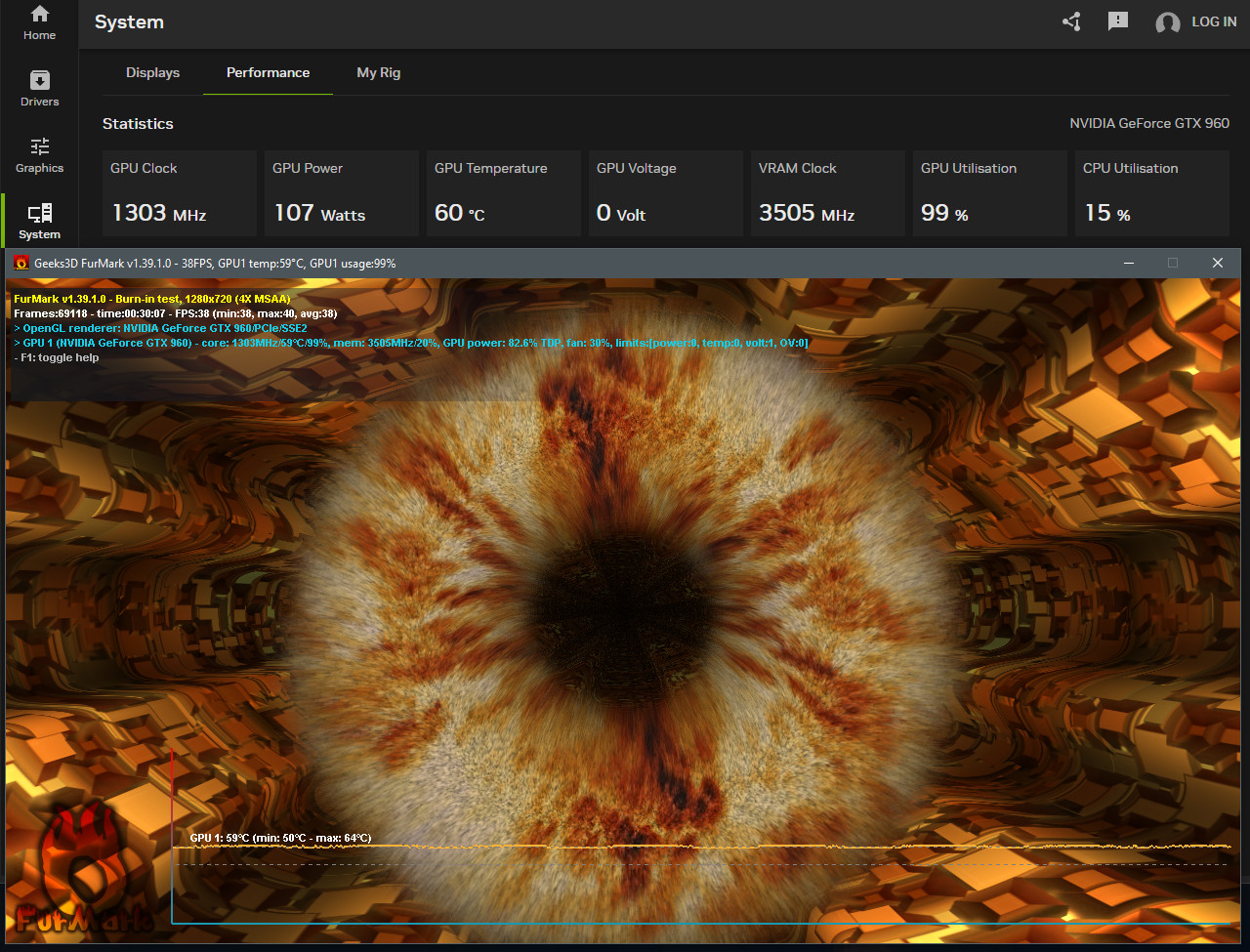Click the Frames and FPS stats line

[175, 313]
